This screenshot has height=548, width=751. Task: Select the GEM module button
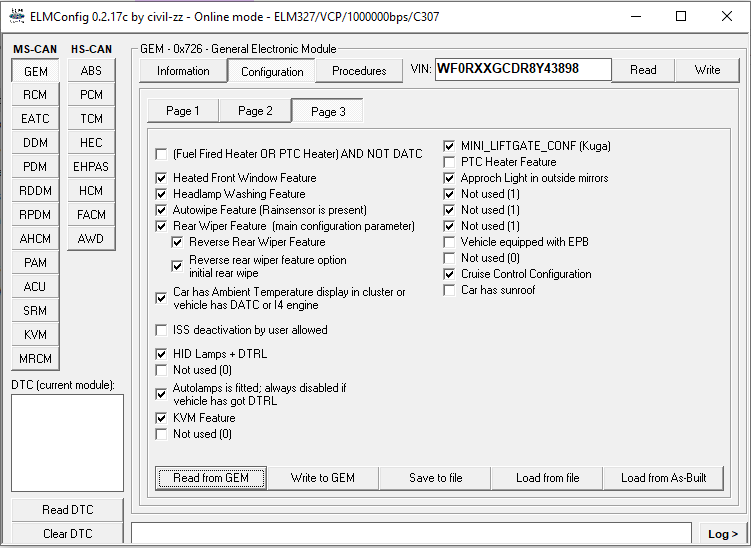point(36,71)
